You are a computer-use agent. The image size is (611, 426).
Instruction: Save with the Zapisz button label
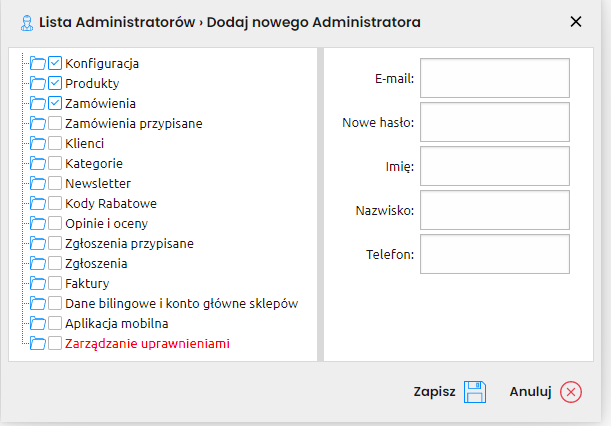(x=434, y=391)
